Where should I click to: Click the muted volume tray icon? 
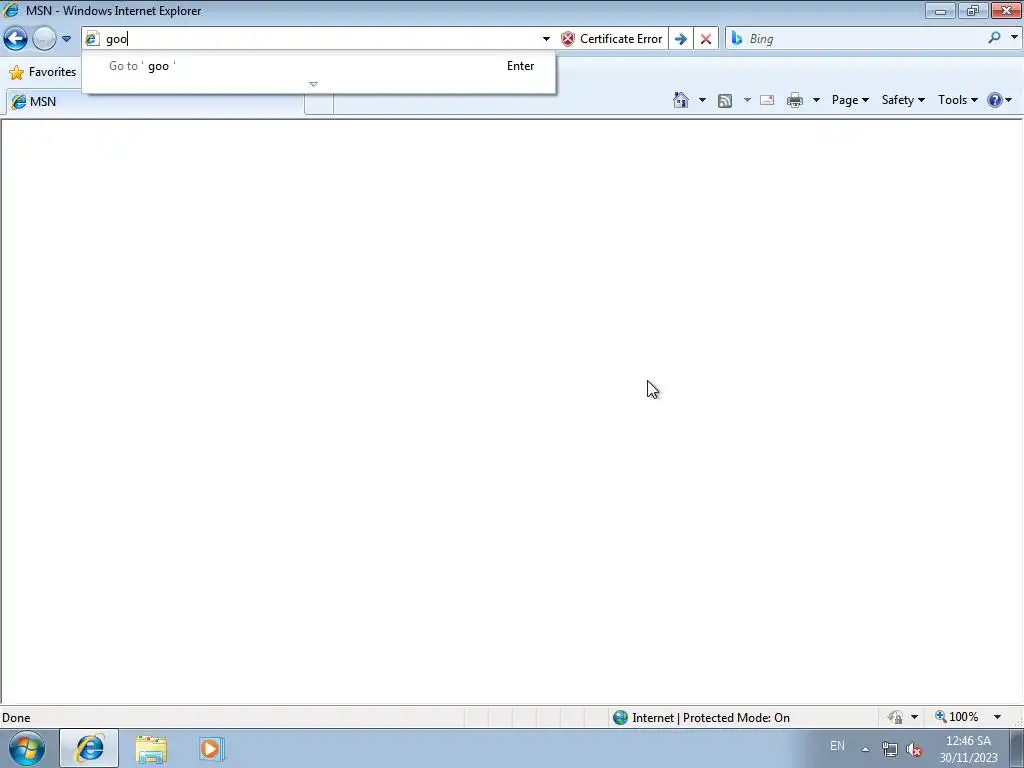point(915,749)
